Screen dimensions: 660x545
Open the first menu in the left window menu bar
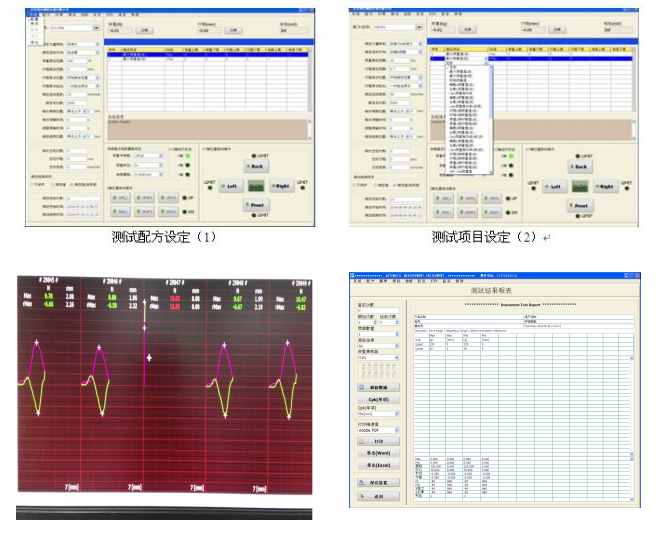(x=34, y=13)
